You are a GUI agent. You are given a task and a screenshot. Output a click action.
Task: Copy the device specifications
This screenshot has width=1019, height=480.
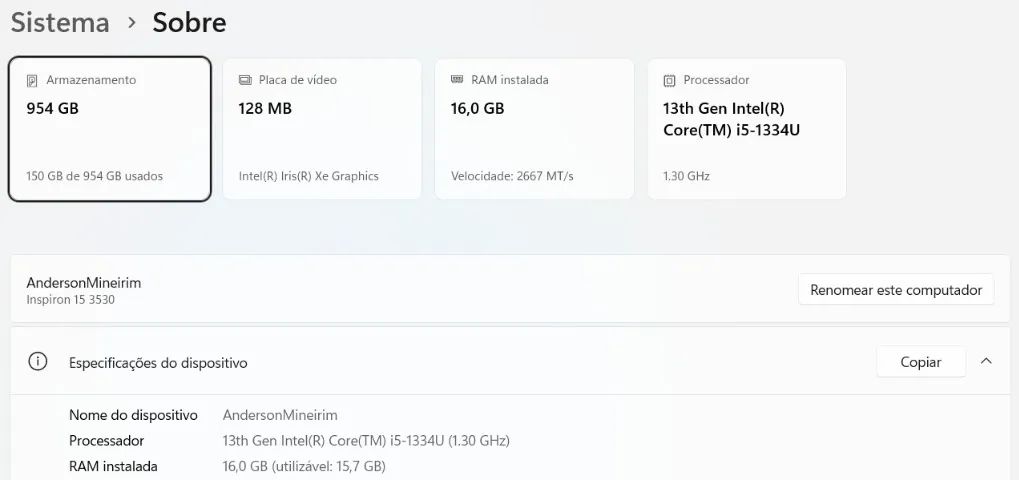click(x=921, y=362)
